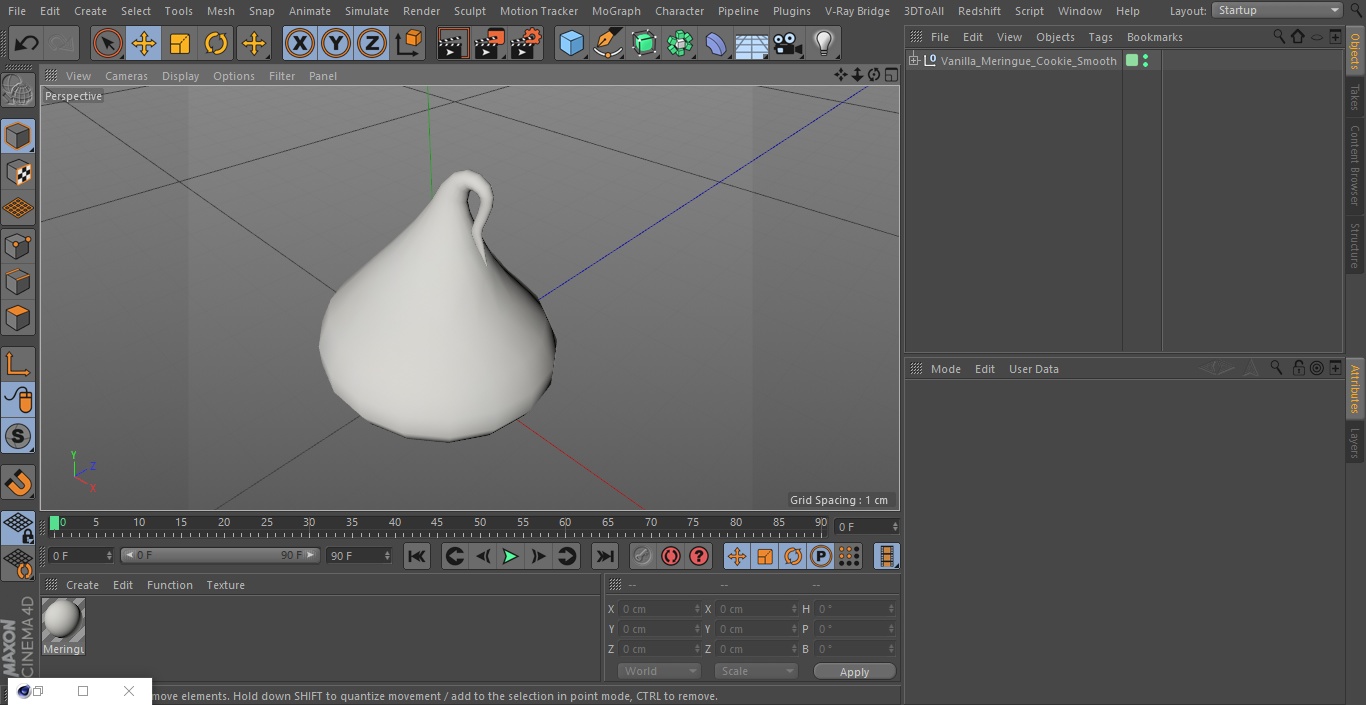Screen dimensions: 1366x705
Task: Switch to Texture mode checkered cube
Action: coord(18,172)
